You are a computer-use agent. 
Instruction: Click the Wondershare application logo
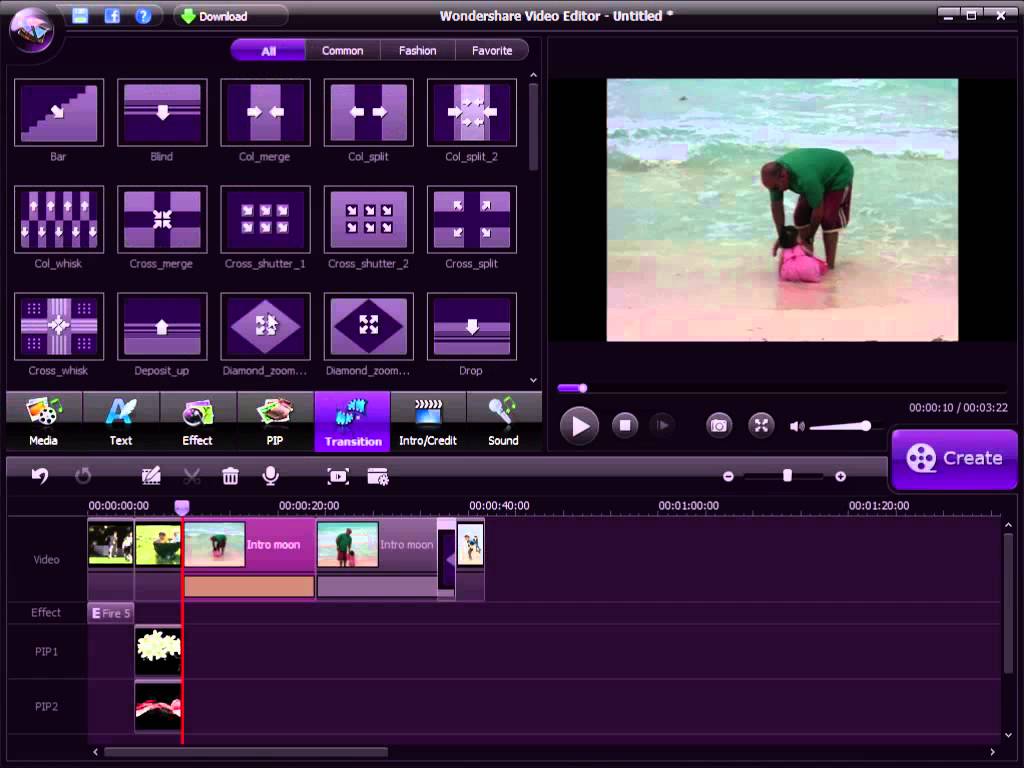click(32, 30)
